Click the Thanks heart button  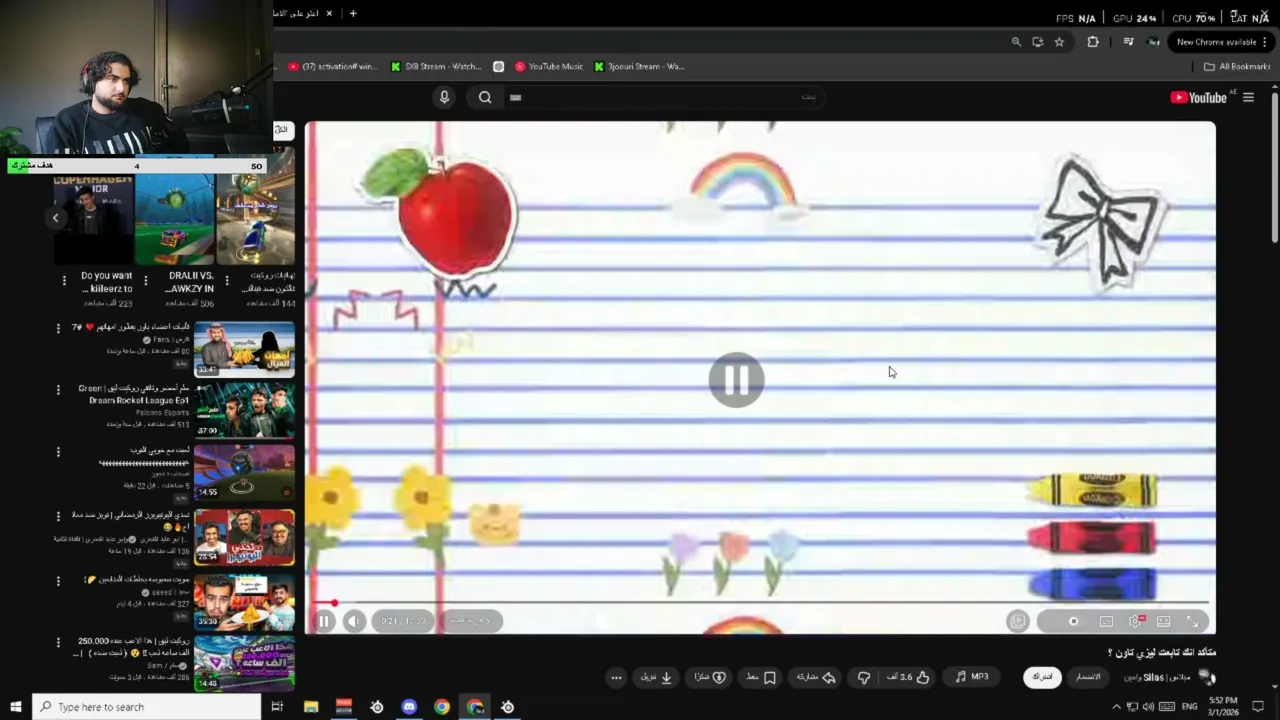[709, 677]
